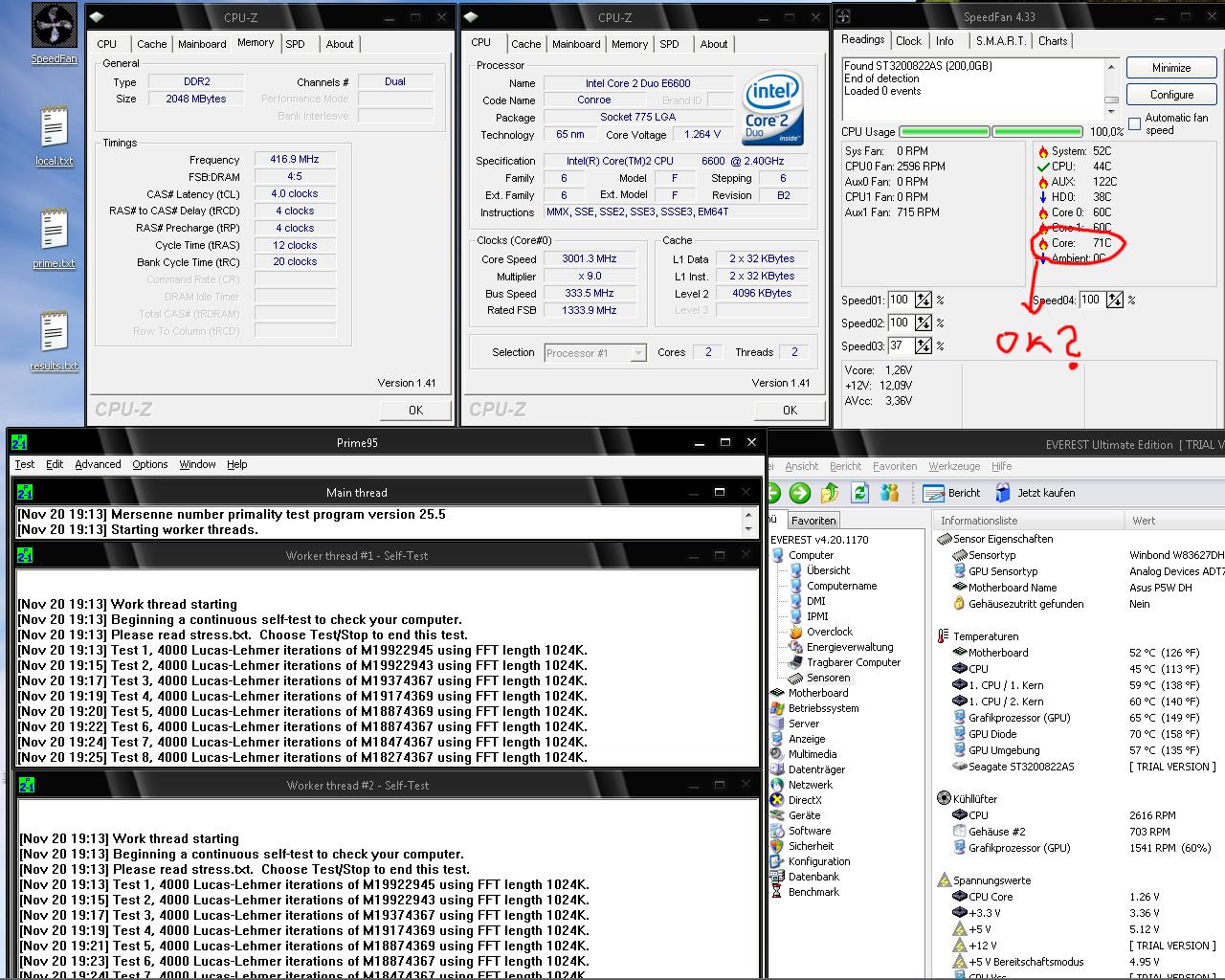Switch to the Clock tab in SpeedFan
1225x980 pixels.
(908, 41)
